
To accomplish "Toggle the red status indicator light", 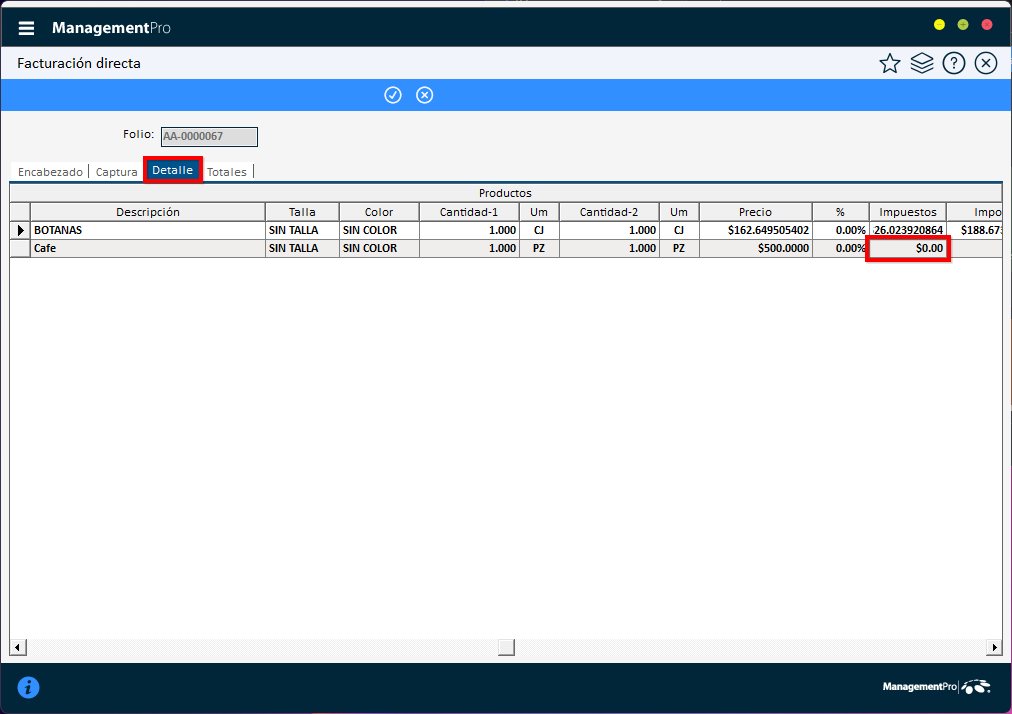I will tap(986, 23).
